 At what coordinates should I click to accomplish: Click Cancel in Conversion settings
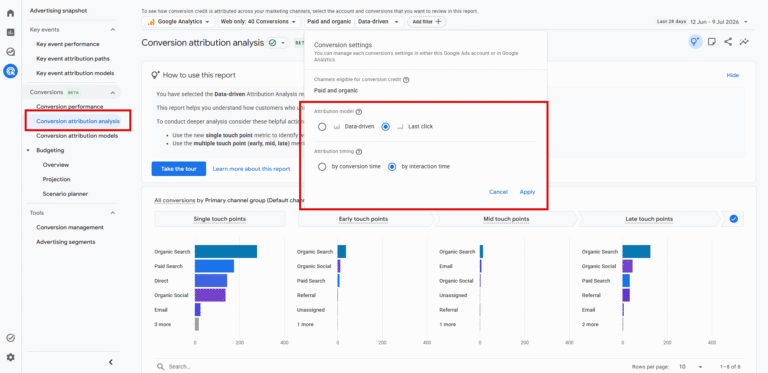pos(498,192)
